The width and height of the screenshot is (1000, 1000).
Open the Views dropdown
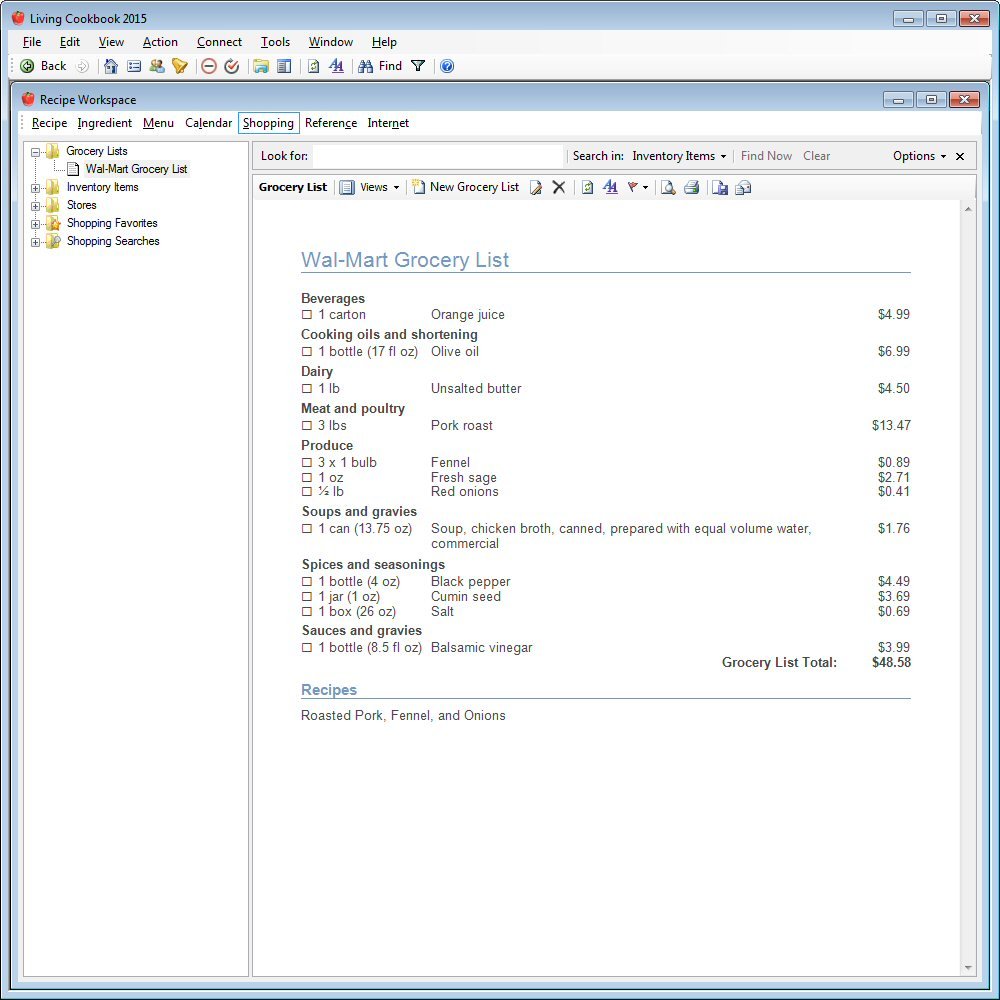pyautogui.click(x=370, y=187)
